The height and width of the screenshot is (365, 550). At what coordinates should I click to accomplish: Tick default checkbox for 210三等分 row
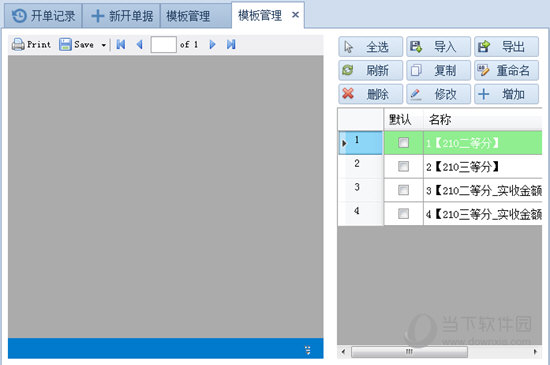click(x=403, y=166)
